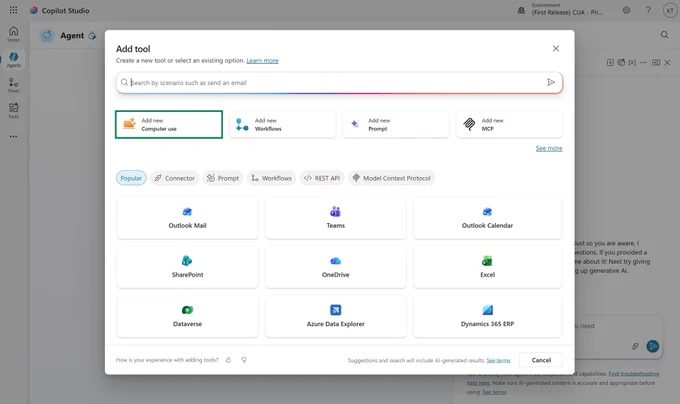Switch to Model Context Protocol filter
Image resolution: width=680 pixels, height=404 pixels.
(x=391, y=178)
